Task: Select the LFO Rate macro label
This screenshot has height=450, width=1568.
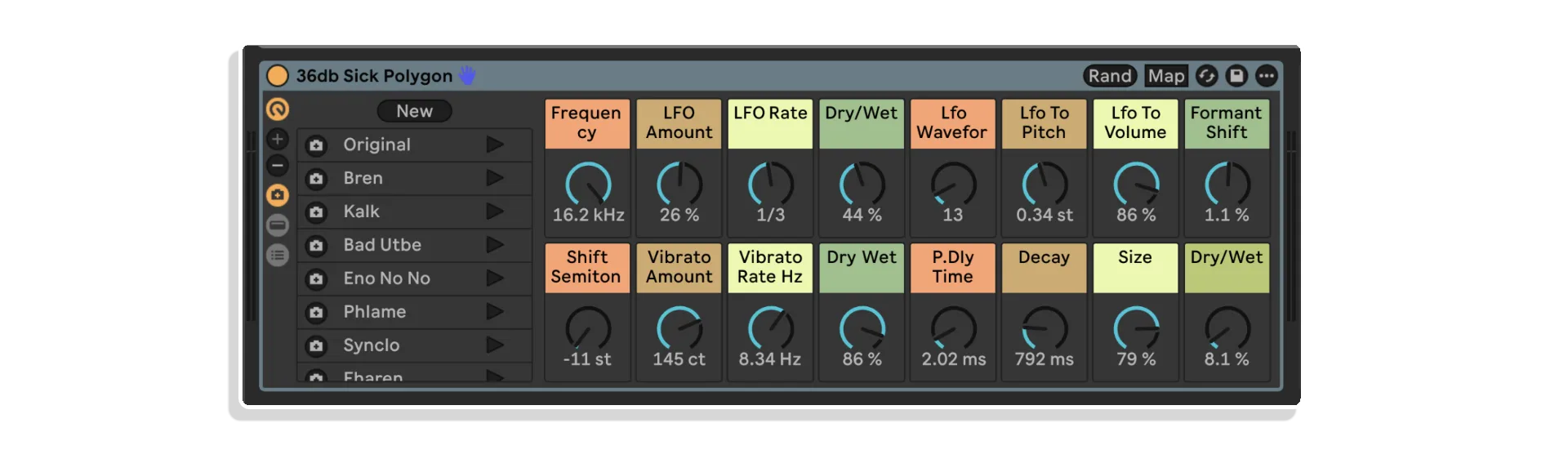Action: (x=770, y=123)
